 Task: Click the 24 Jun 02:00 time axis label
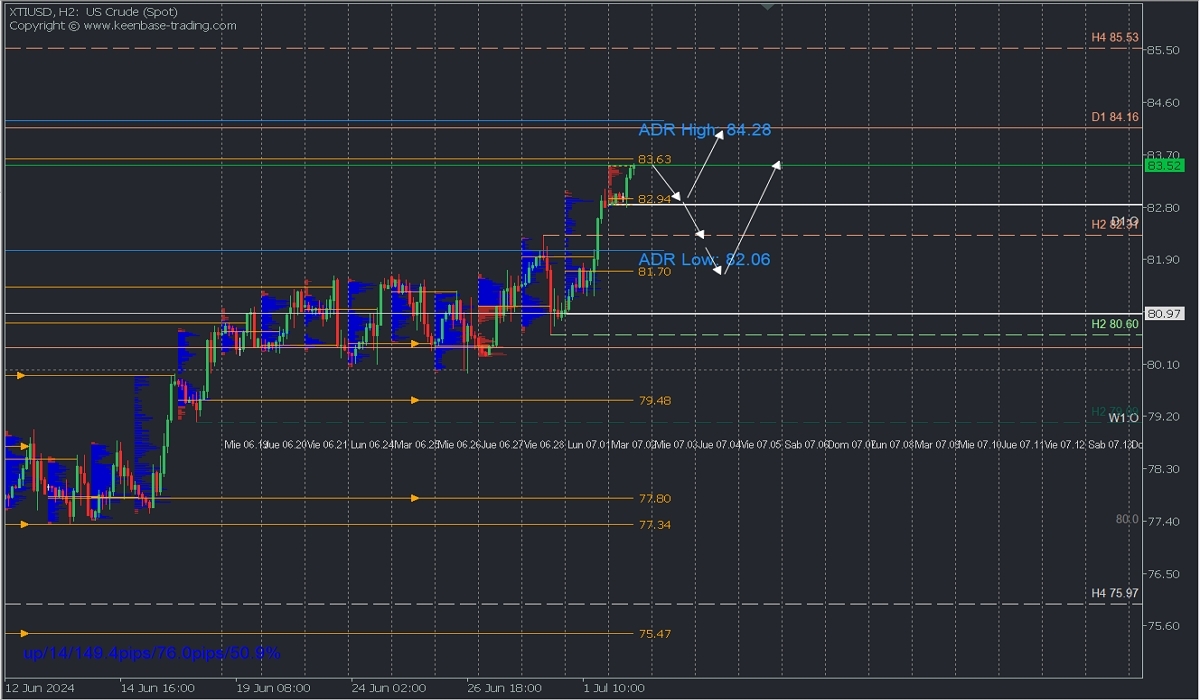pos(389,688)
